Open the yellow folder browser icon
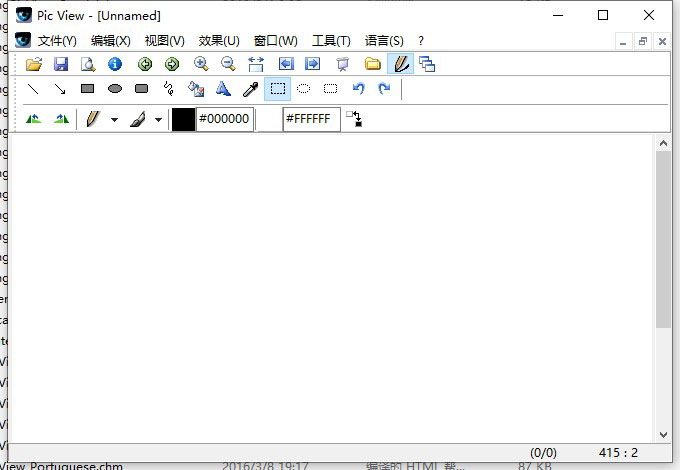Viewport: 680px width, 470px height. coord(373,64)
